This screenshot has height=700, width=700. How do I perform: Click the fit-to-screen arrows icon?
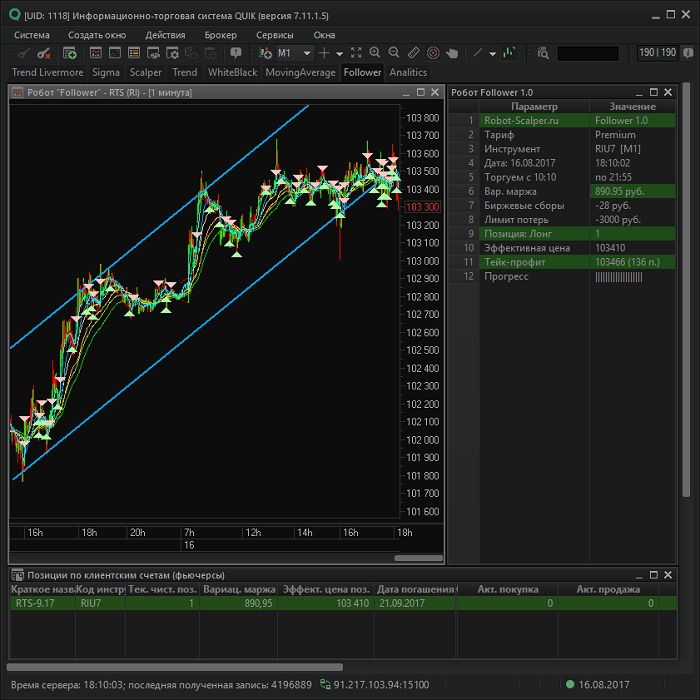356,53
